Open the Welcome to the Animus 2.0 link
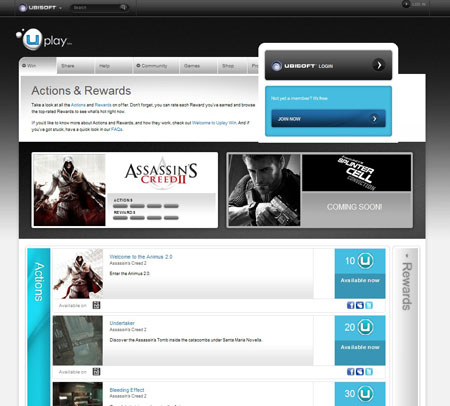 [x=141, y=257]
